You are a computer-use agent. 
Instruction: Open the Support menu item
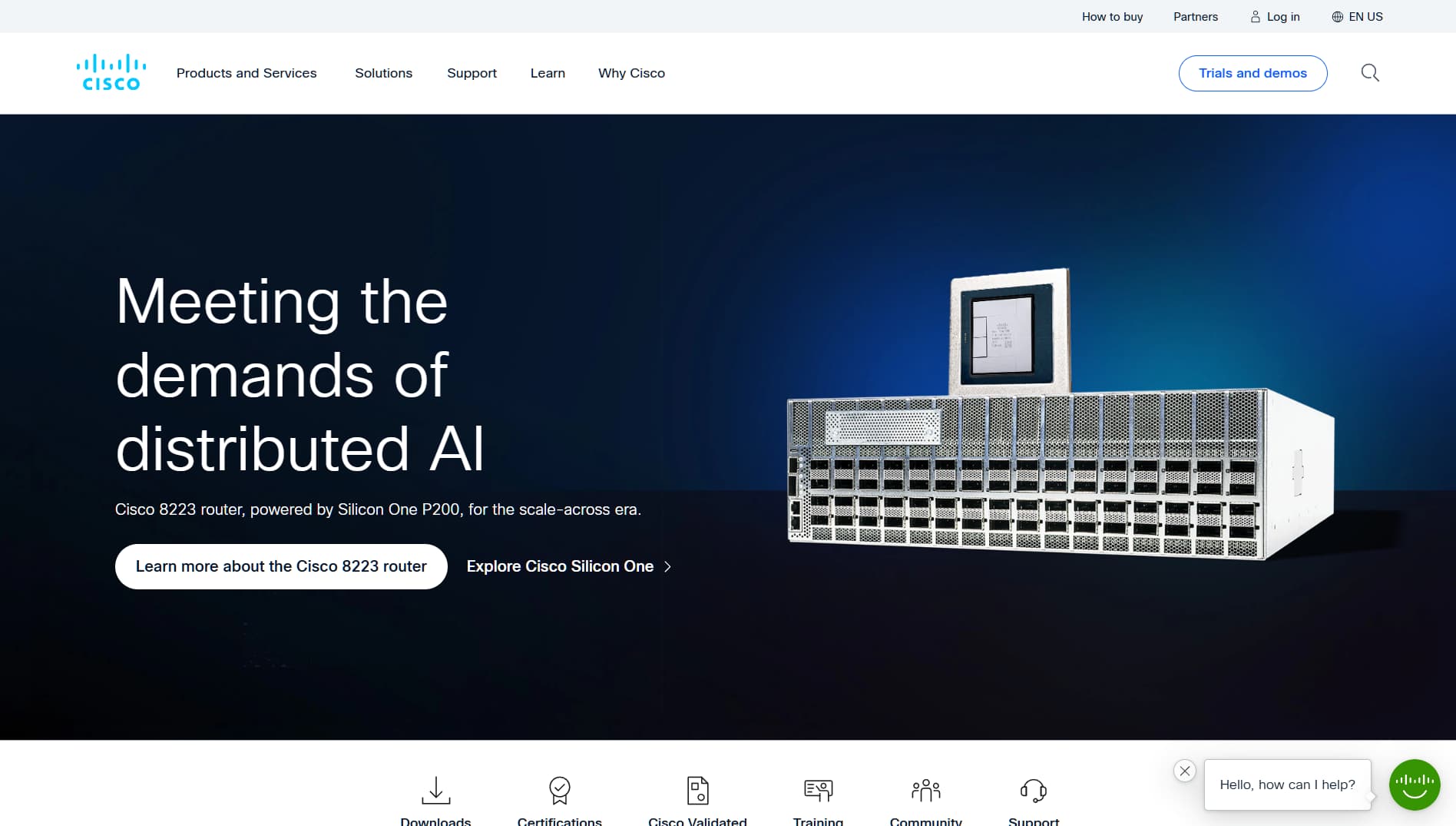[472, 73]
